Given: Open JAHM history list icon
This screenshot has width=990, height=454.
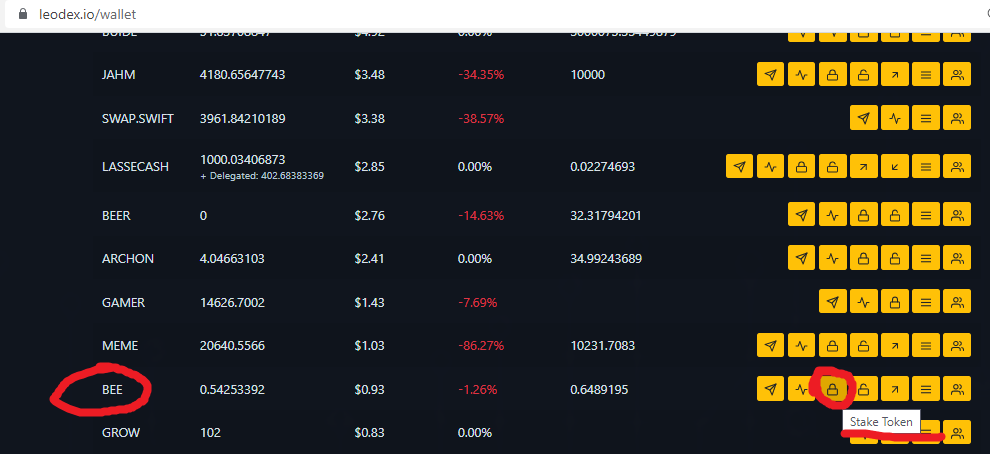Looking at the screenshot, I should click(x=926, y=75).
